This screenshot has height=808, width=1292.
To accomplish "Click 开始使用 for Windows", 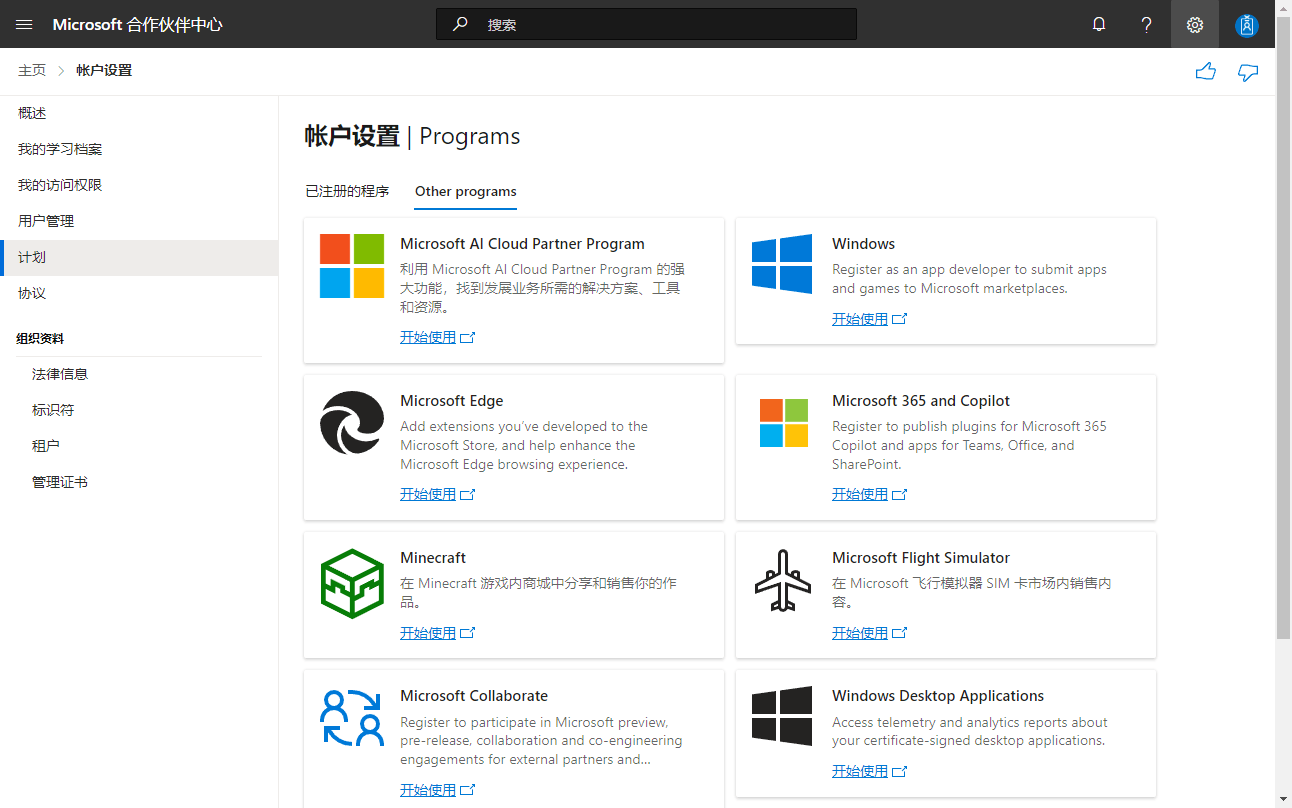I will pos(860,319).
